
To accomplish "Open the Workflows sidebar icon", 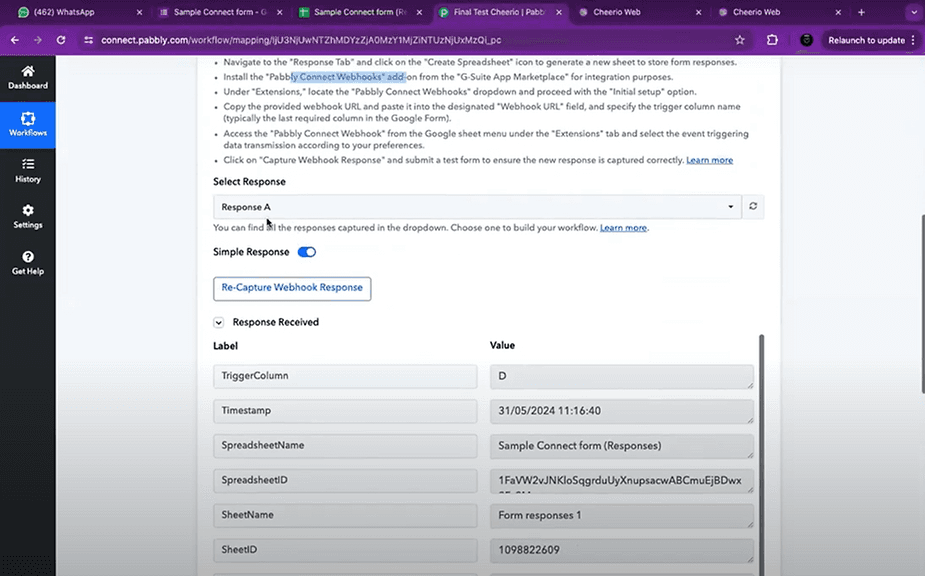I will 28,125.
